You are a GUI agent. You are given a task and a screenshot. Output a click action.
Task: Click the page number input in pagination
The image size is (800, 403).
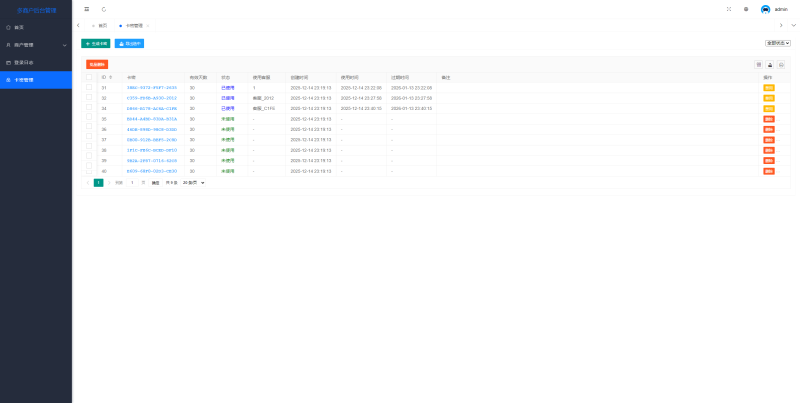pyautogui.click(x=132, y=183)
